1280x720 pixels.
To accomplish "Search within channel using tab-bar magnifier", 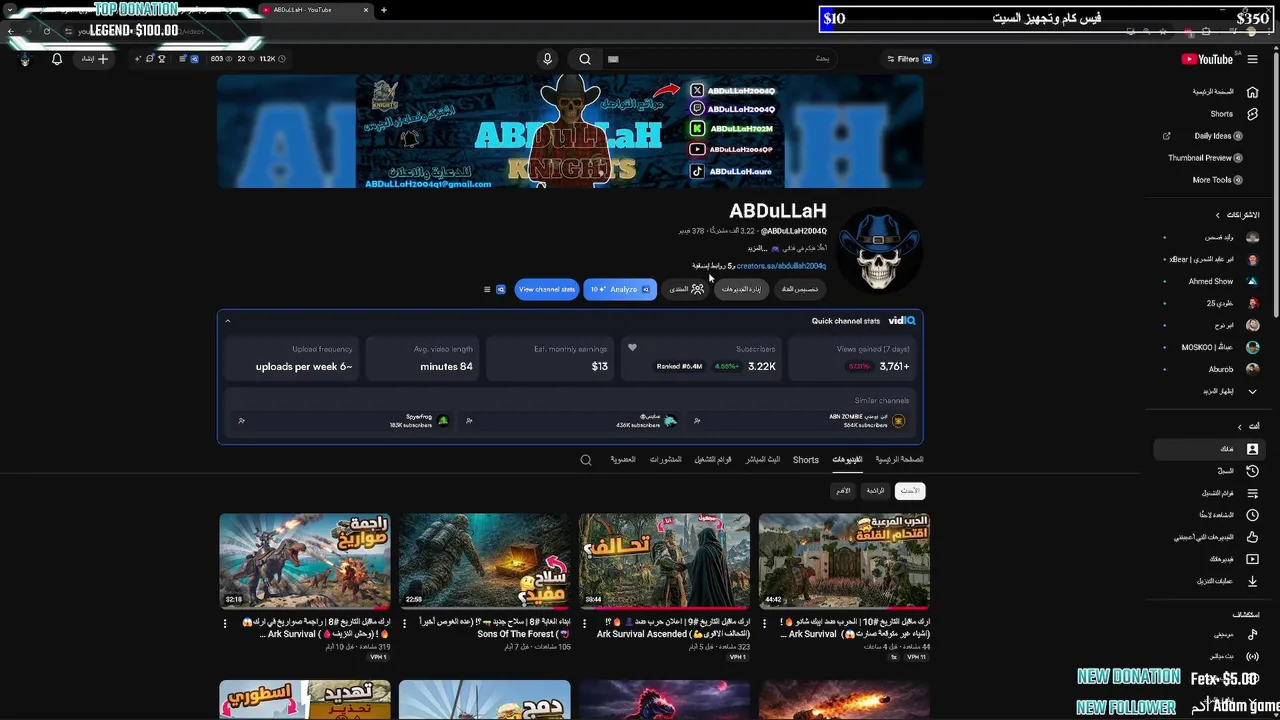I will pyautogui.click(x=586, y=460).
